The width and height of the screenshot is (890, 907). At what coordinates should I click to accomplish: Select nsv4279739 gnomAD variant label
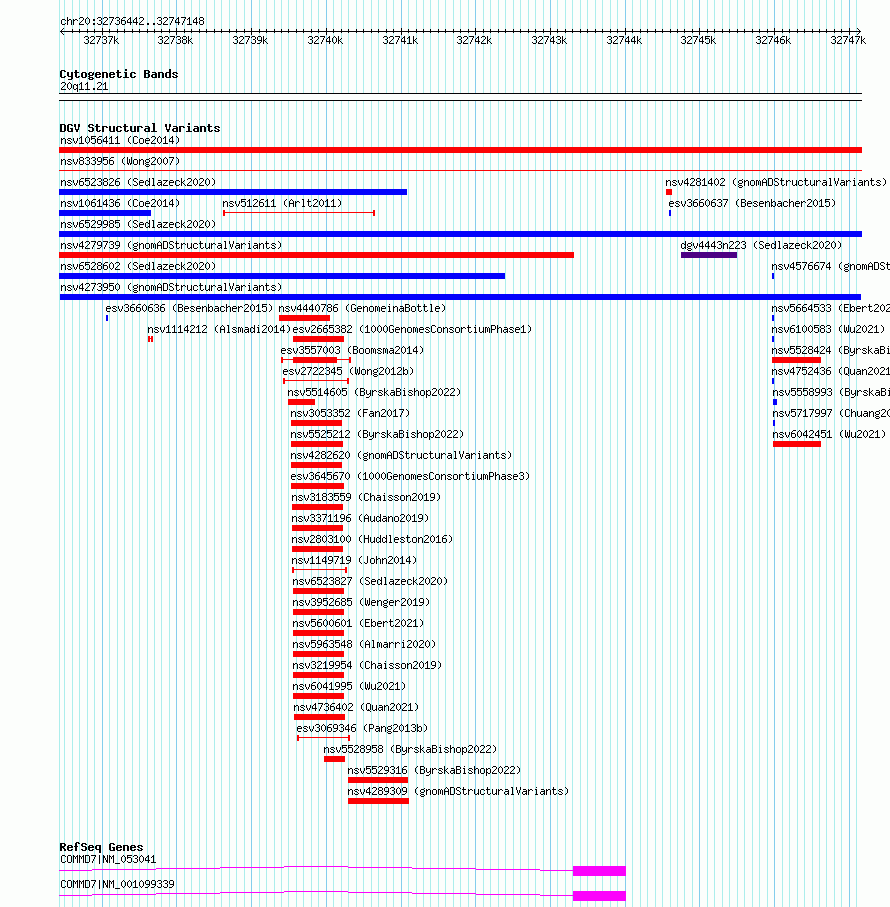[171, 245]
